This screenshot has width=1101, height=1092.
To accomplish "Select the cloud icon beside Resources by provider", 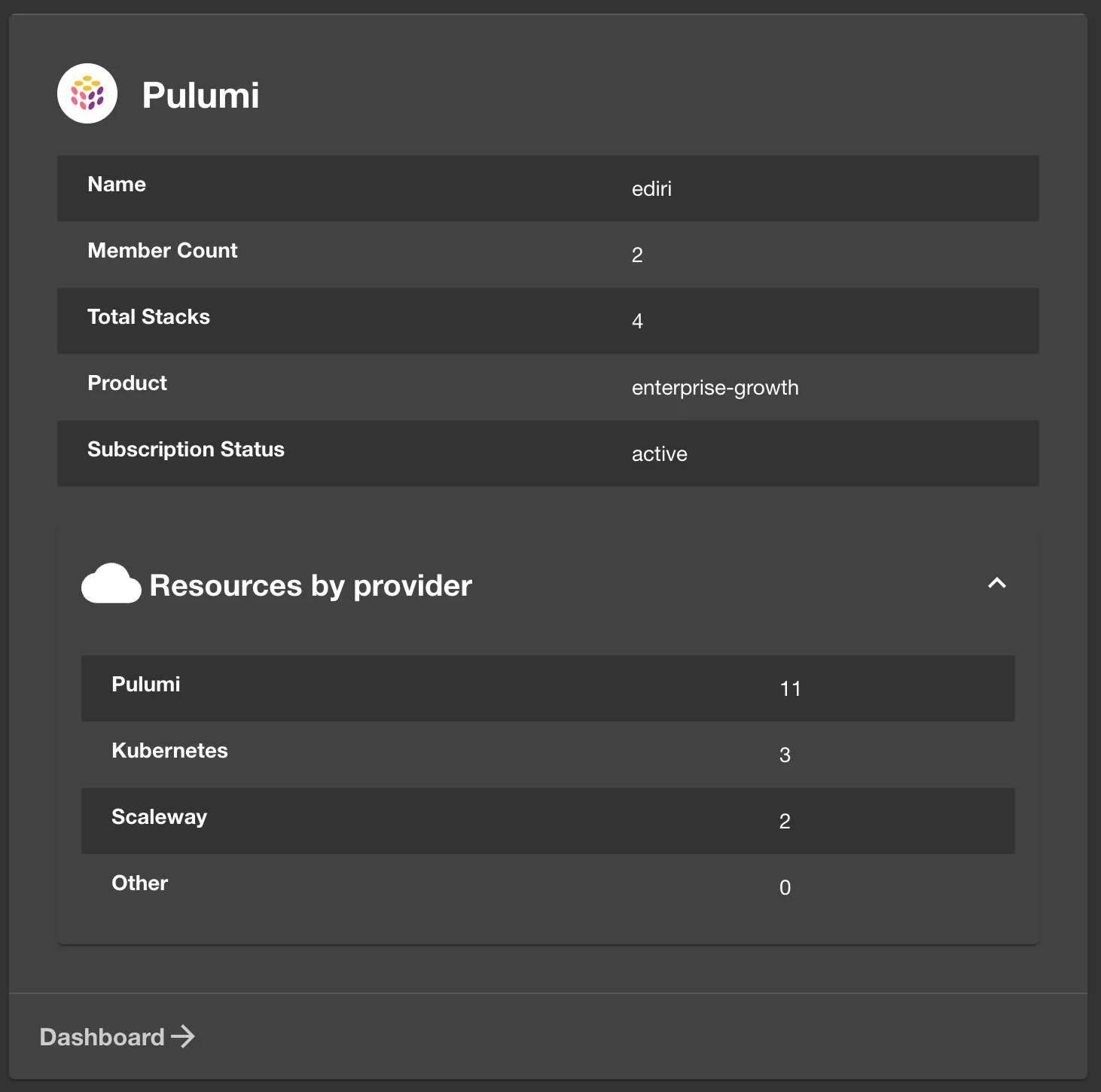I will [111, 584].
